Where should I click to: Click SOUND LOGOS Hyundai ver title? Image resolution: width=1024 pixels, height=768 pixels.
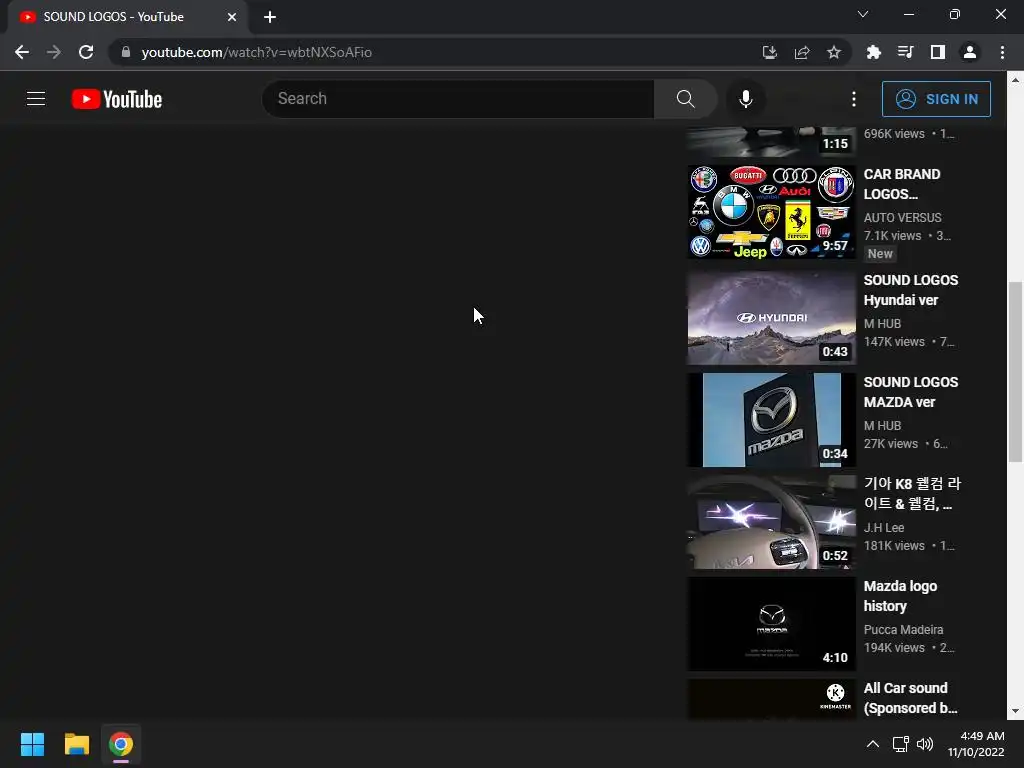click(911, 290)
